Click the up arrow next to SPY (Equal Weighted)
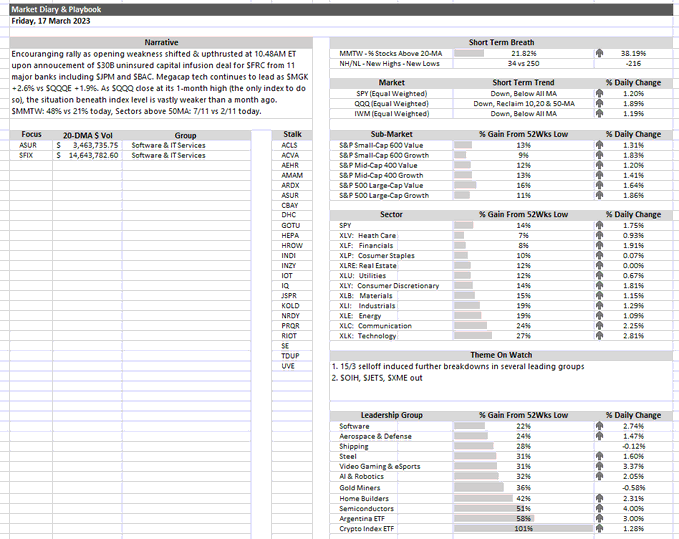This screenshot has width=679, height=539. click(x=599, y=93)
